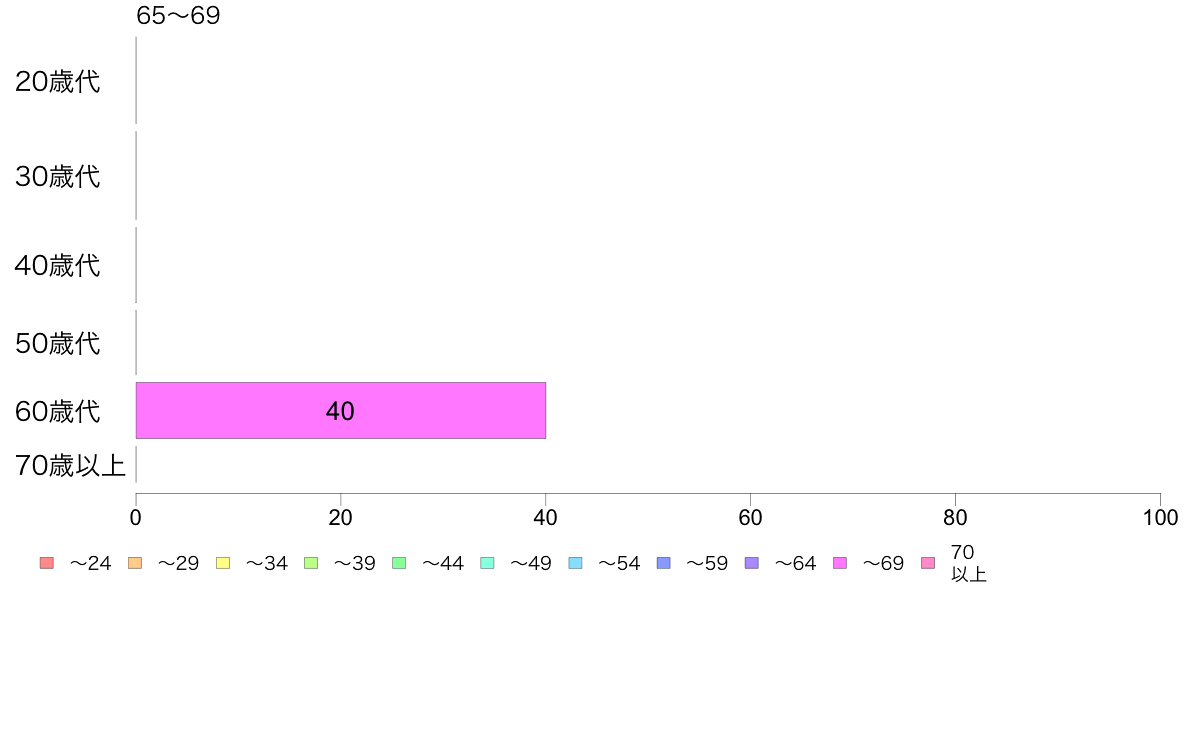This screenshot has height=736, width=1188.
Task: Select the sky blue ～54 legend swatch
Action: pos(575,563)
